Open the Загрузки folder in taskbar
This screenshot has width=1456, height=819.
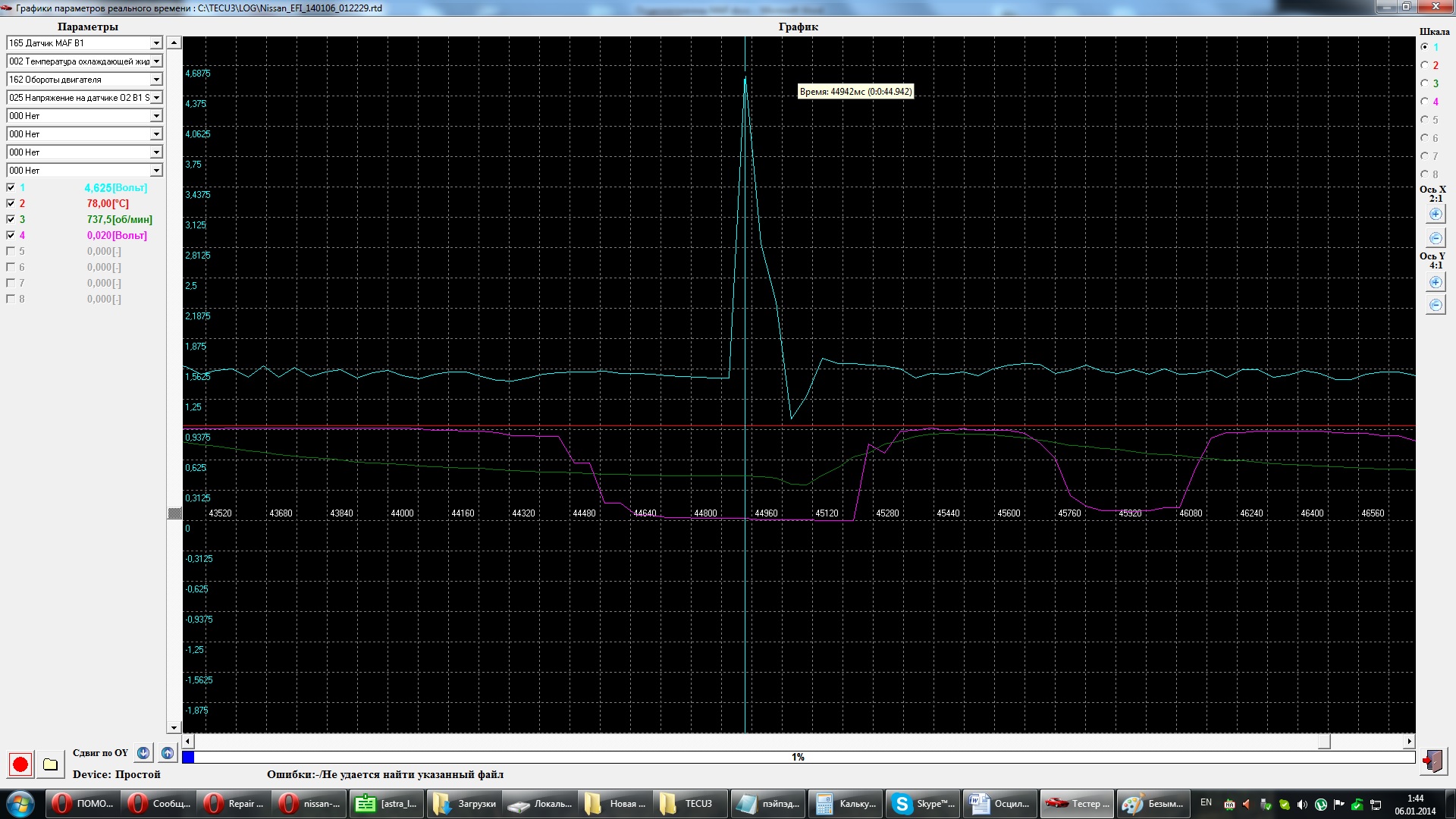pos(463,804)
